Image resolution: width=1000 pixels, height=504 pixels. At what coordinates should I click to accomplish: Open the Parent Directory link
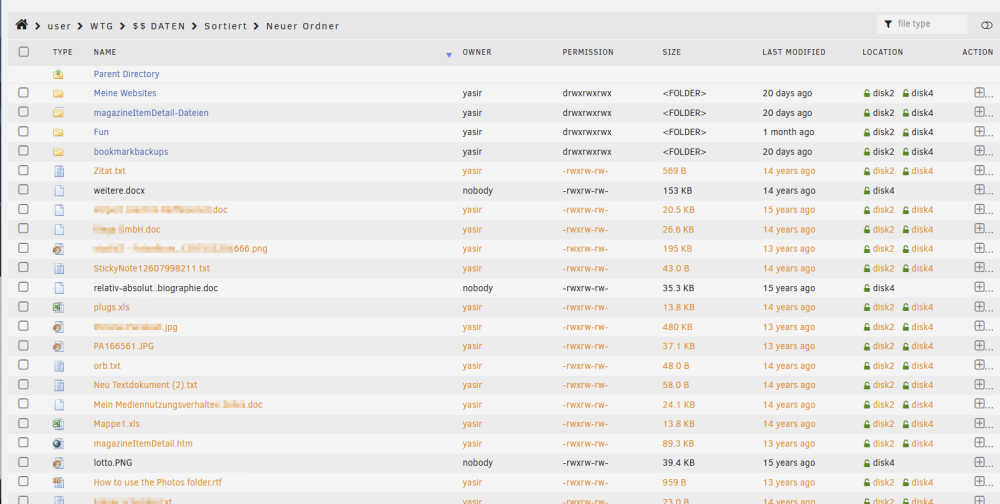pos(126,74)
